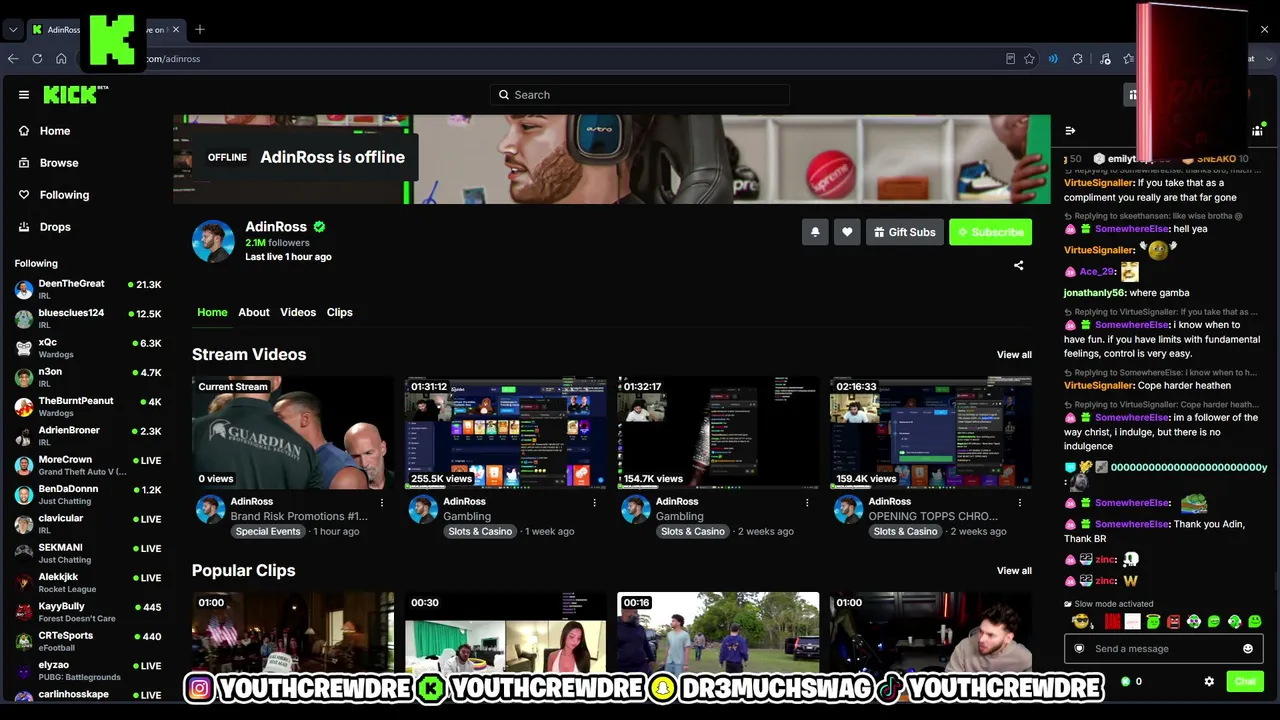Select the sunglasses emoji quick emote
Screen dimensions: 1280x720
point(1080,622)
